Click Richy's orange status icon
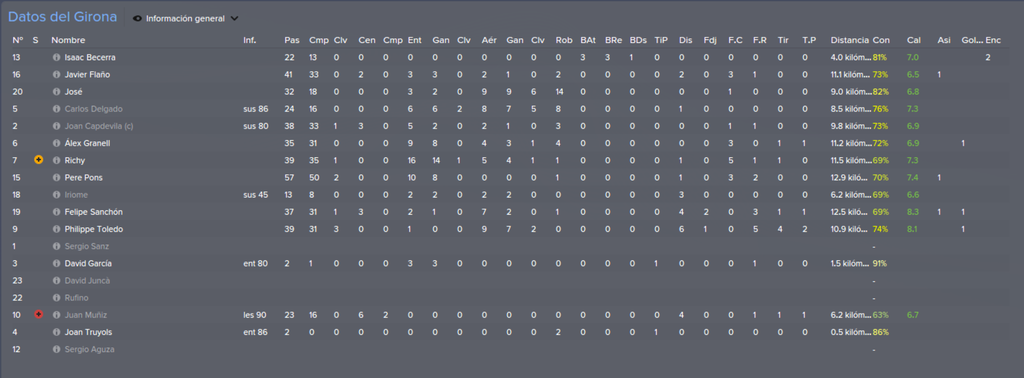Screen dimensions: 1024x378 pyautogui.click(x=39, y=160)
